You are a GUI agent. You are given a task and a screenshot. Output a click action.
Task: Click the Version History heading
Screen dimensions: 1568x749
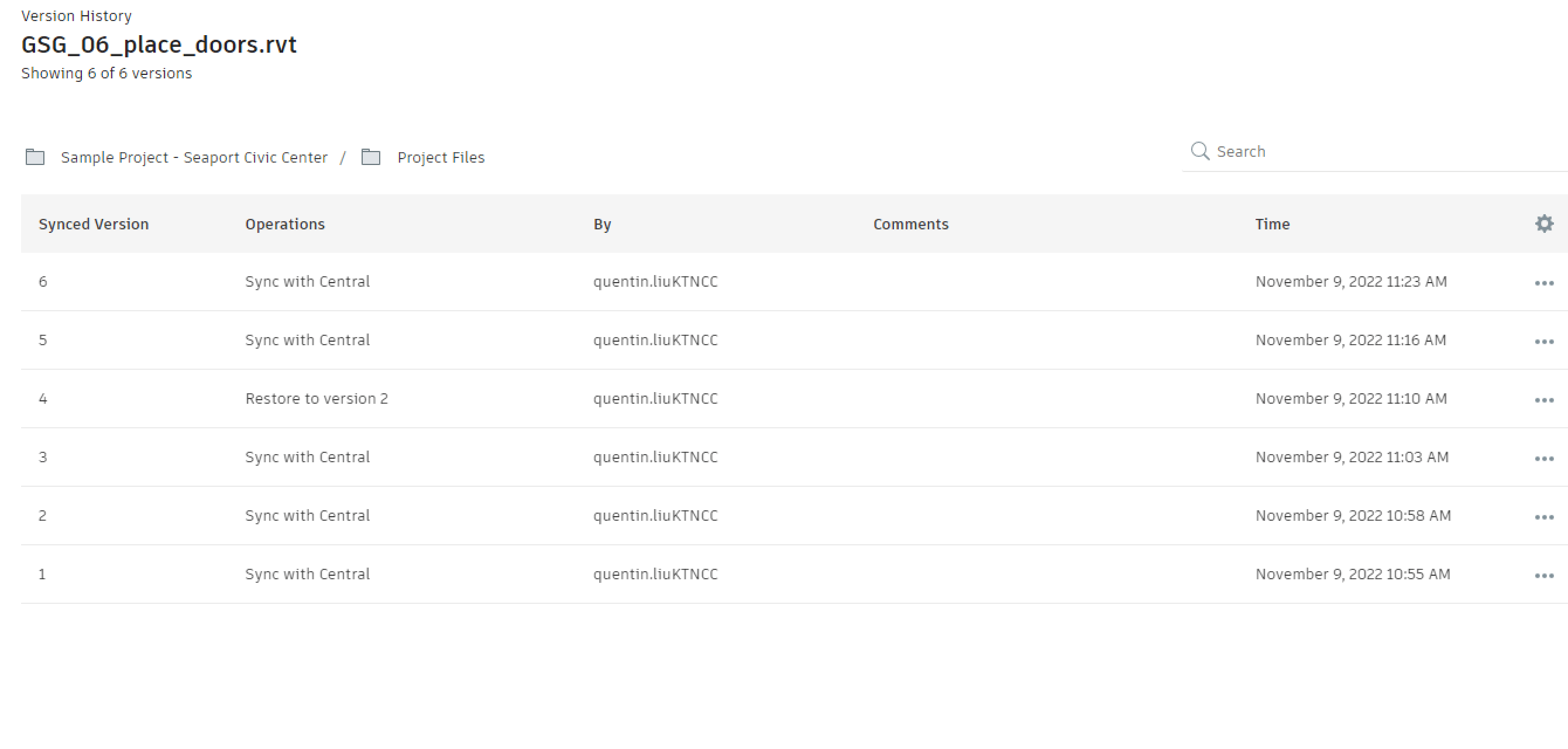[x=76, y=16]
